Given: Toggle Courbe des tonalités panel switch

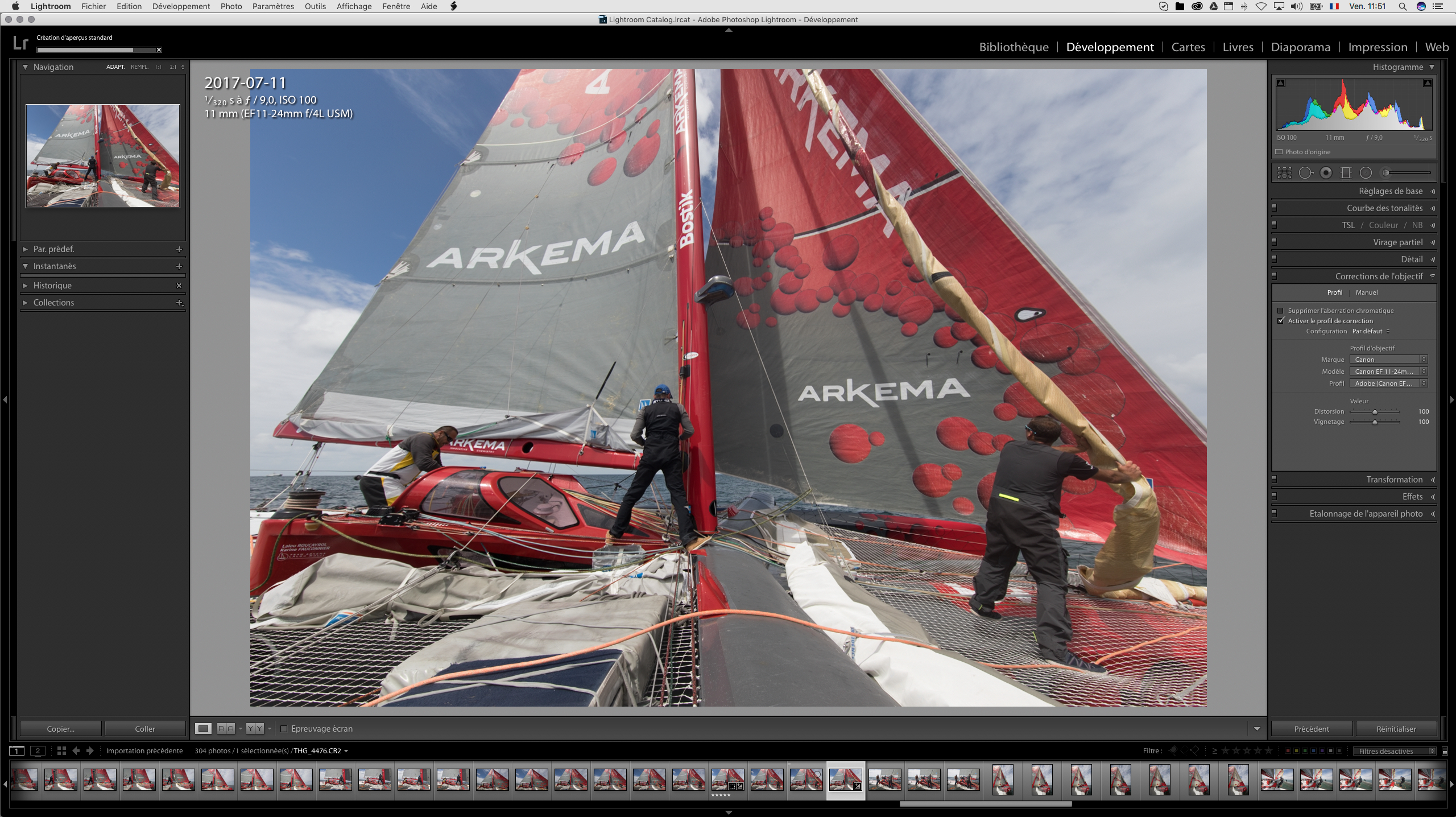Looking at the screenshot, I should pos(1275,208).
